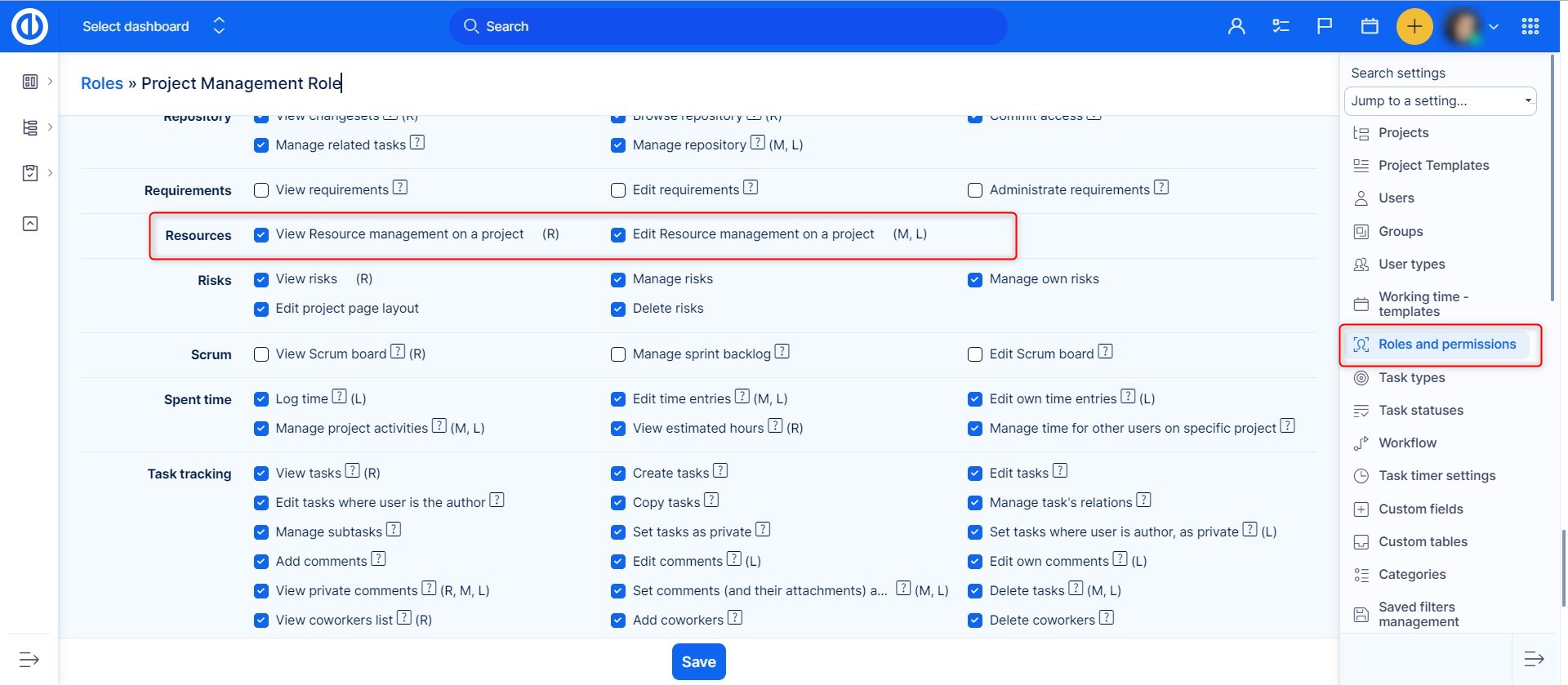Screen dimensions: 1568x685
Task: Click the Save button
Action: [x=698, y=662]
